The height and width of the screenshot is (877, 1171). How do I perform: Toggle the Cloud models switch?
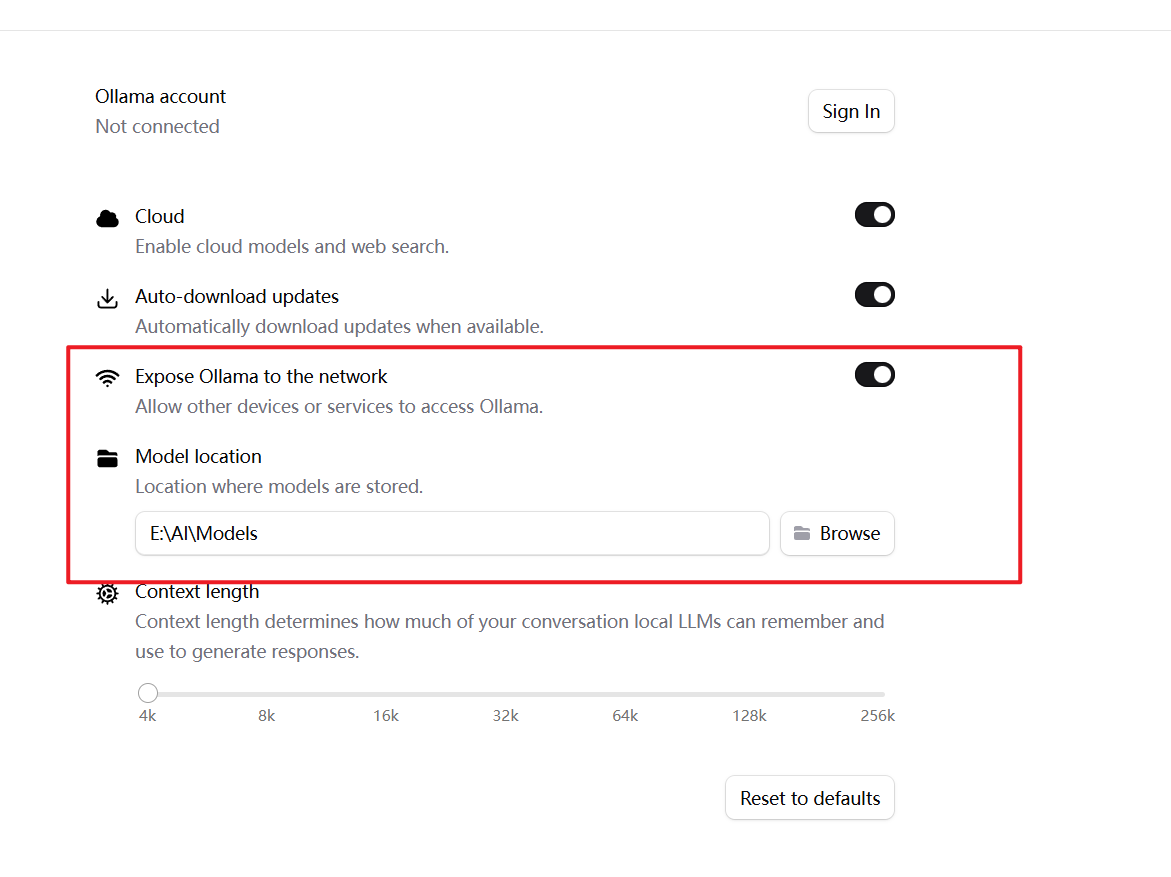[x=875, y=215]
